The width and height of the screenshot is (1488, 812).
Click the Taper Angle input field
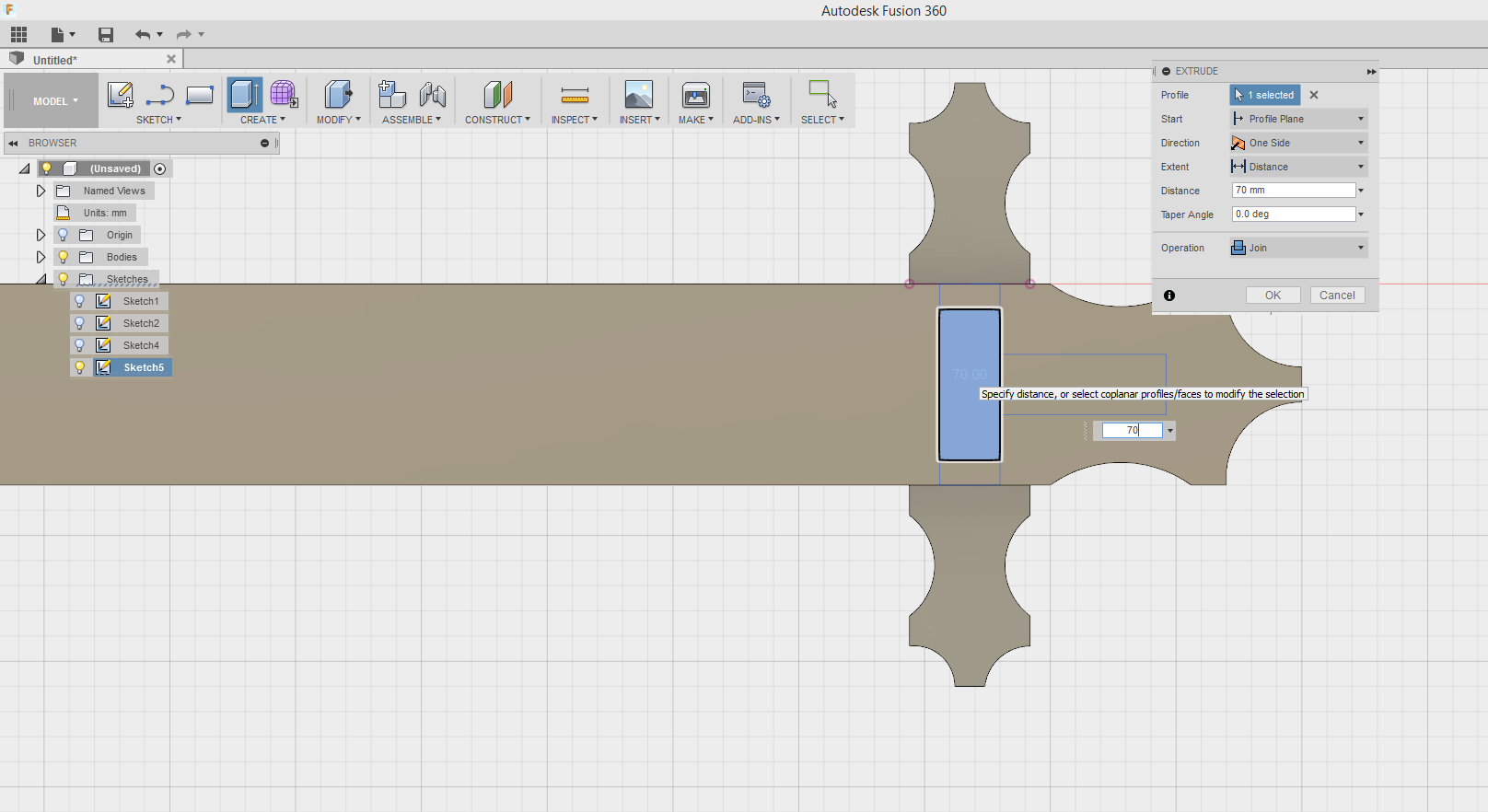[x=1294, y=215]
